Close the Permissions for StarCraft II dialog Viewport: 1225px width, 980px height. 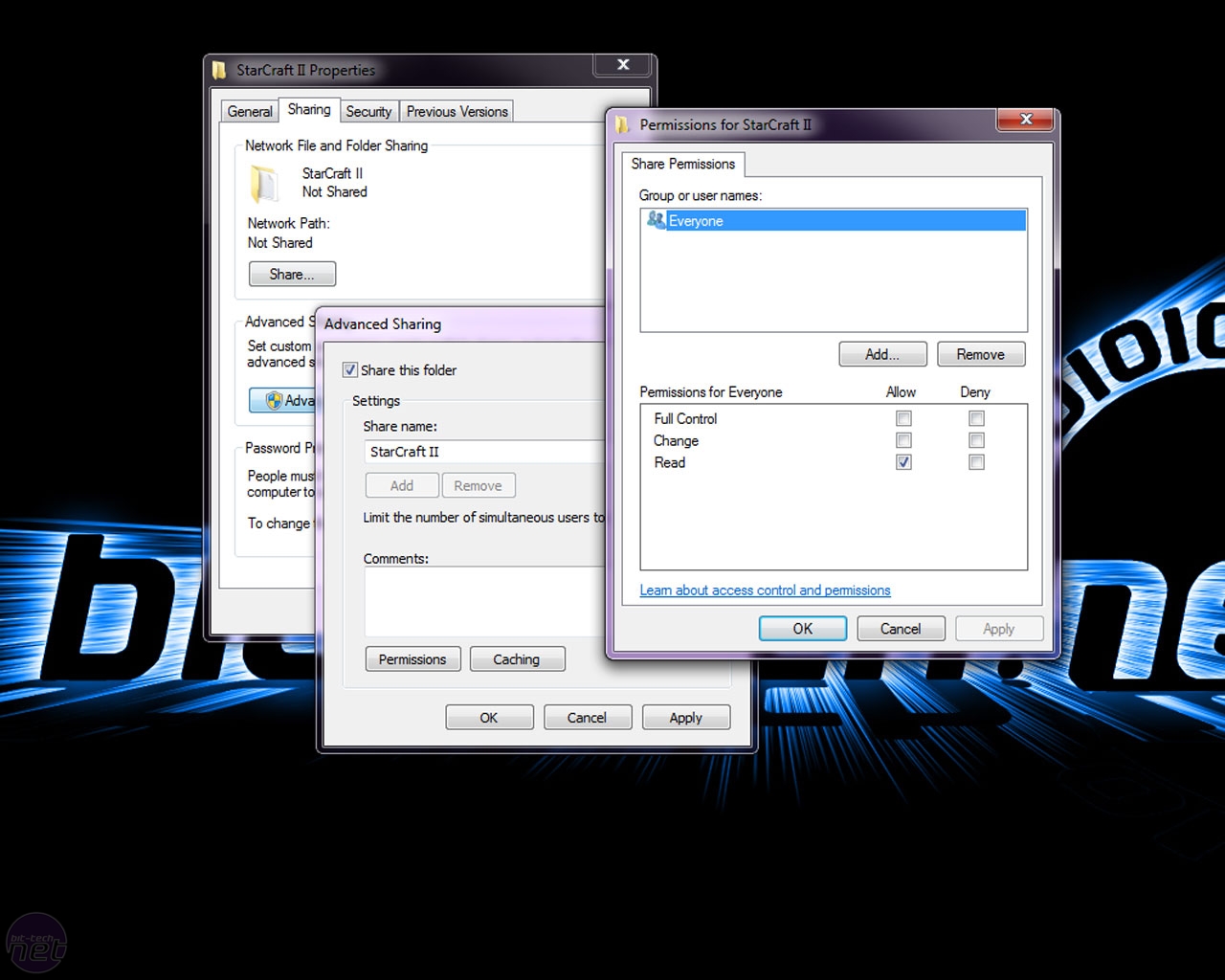1026,119
